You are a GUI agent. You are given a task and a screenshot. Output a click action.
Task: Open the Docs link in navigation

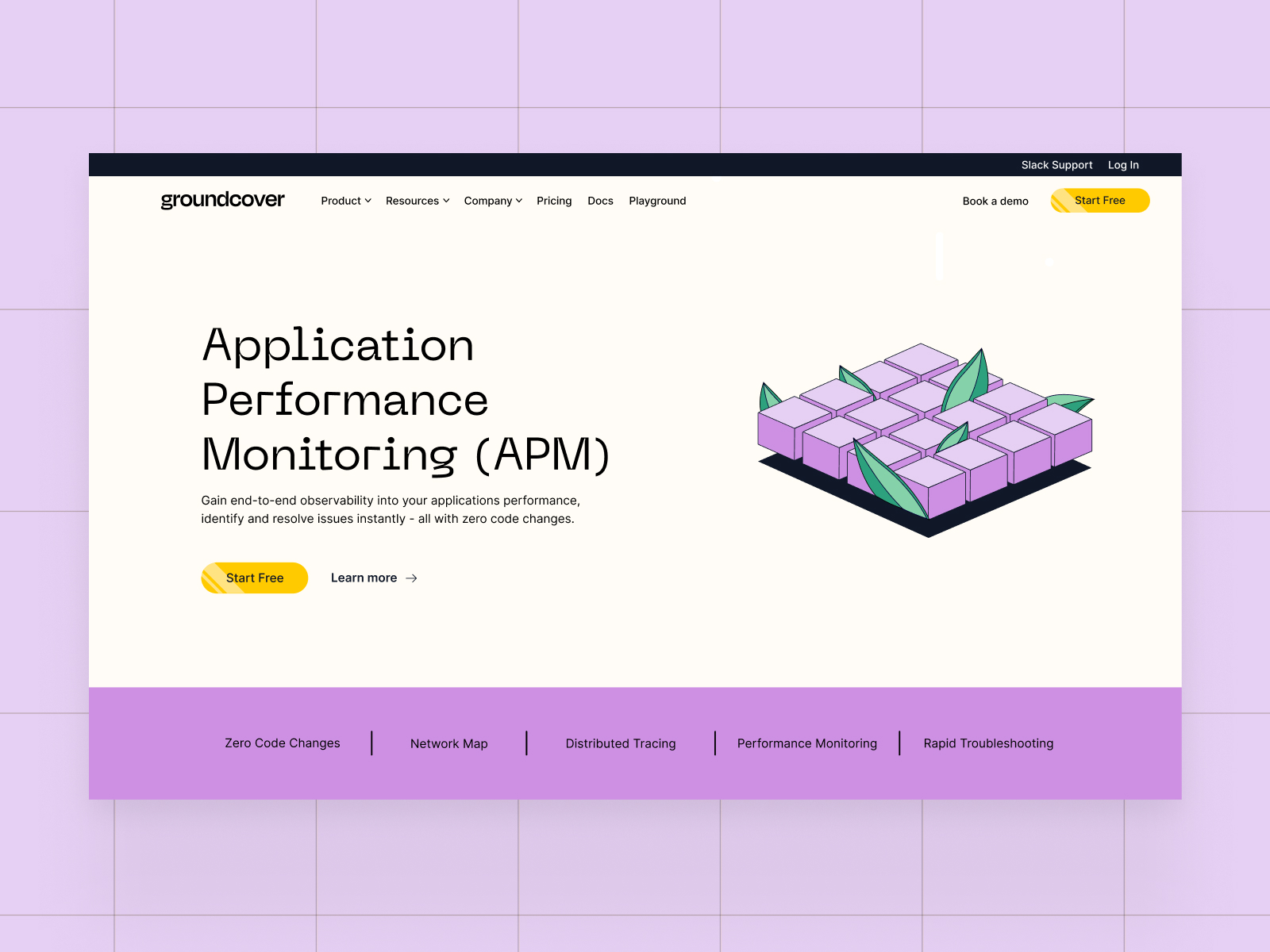point(600,201)
